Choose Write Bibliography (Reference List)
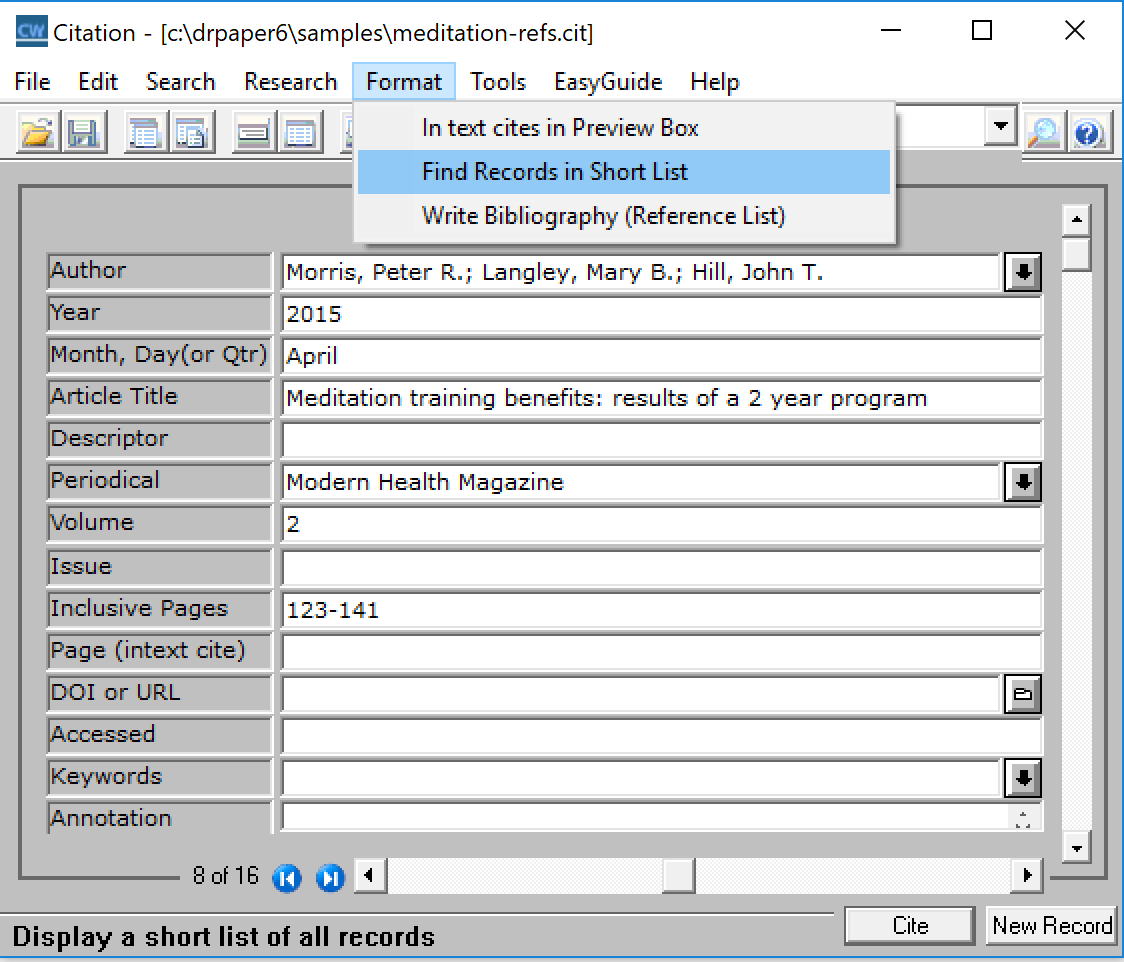Screen dimensions: 1124x962 pos(603,216)
